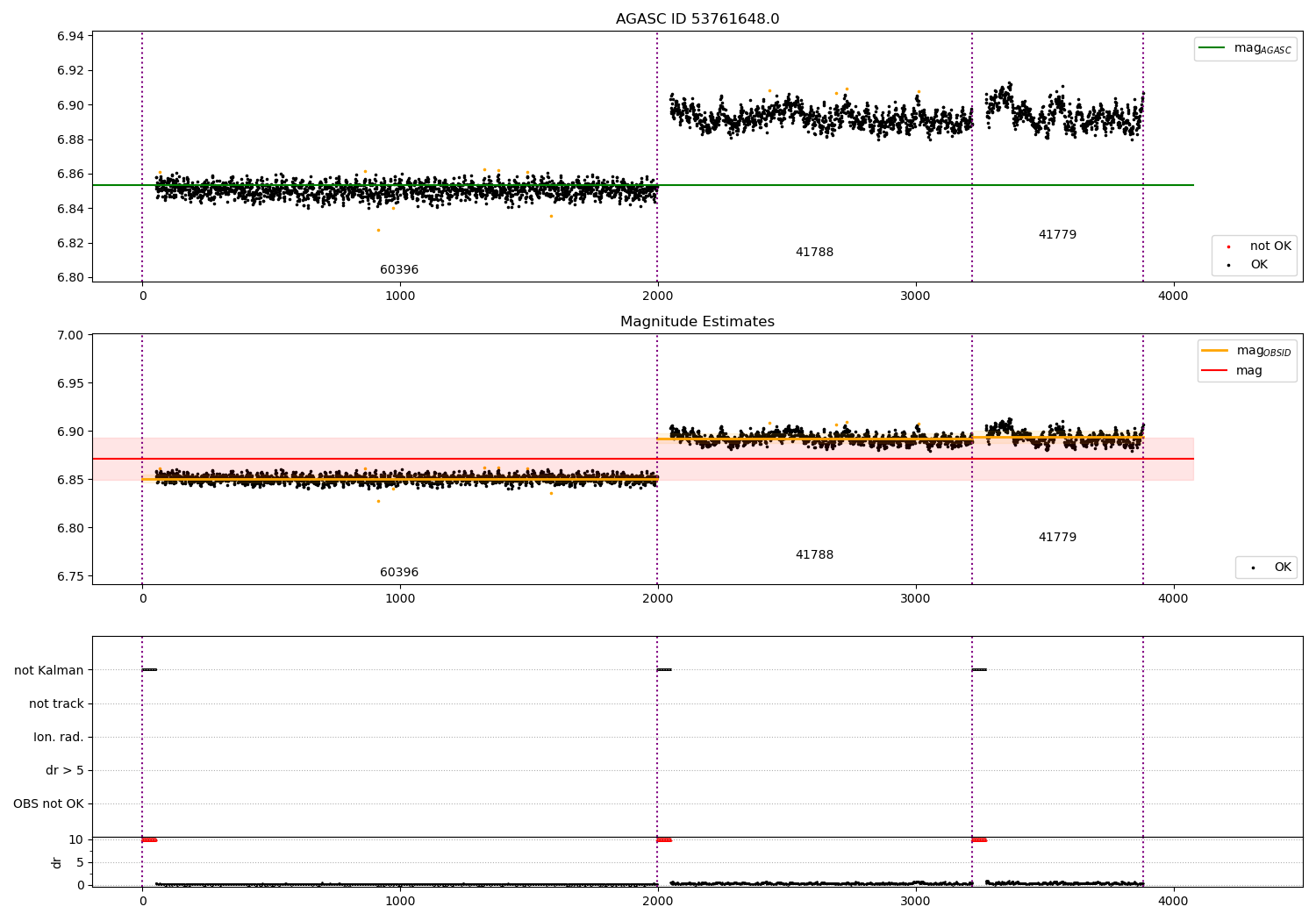Screen dimensions: 1316x921
Task: Select the 'not OK' legend marker
Action: 1228,246
